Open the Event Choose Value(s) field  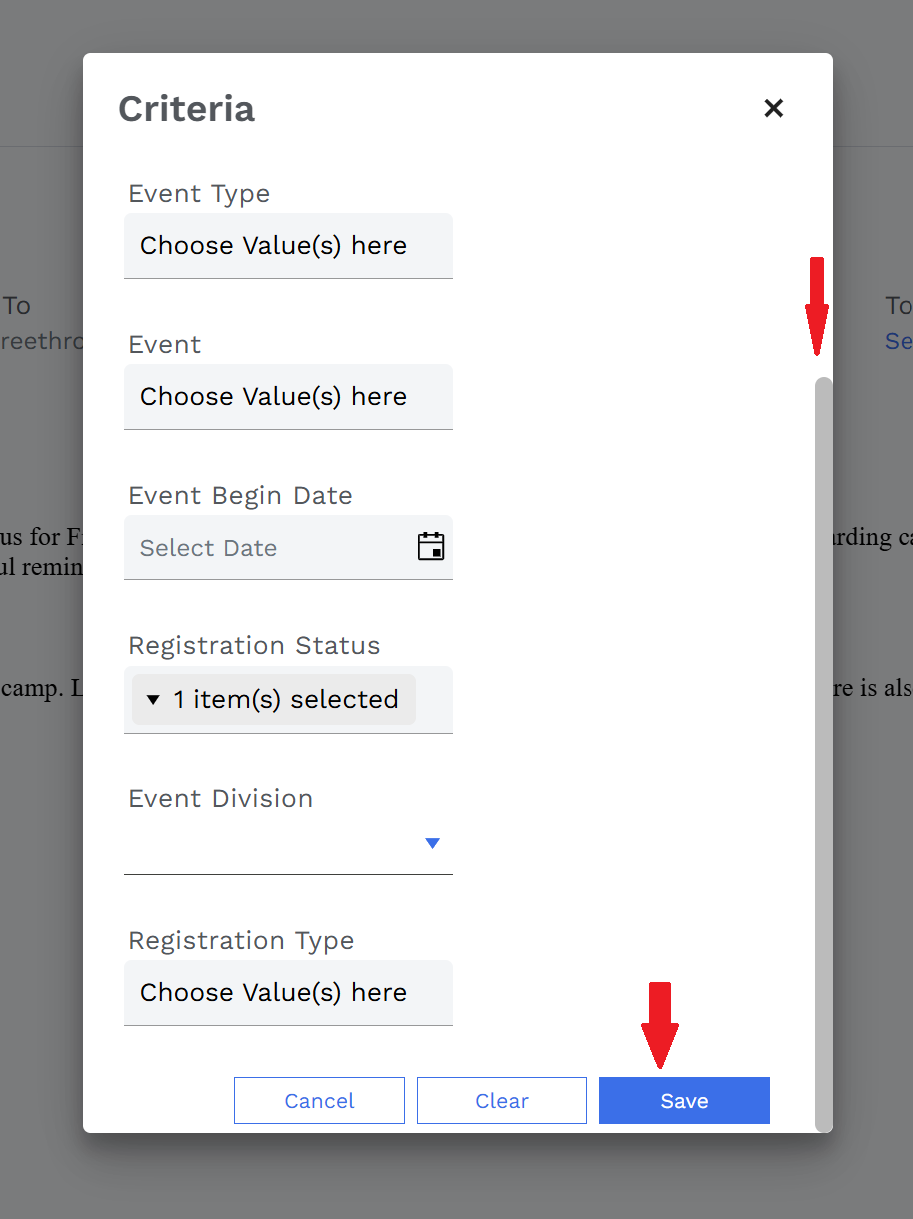(x=288, y=397)
